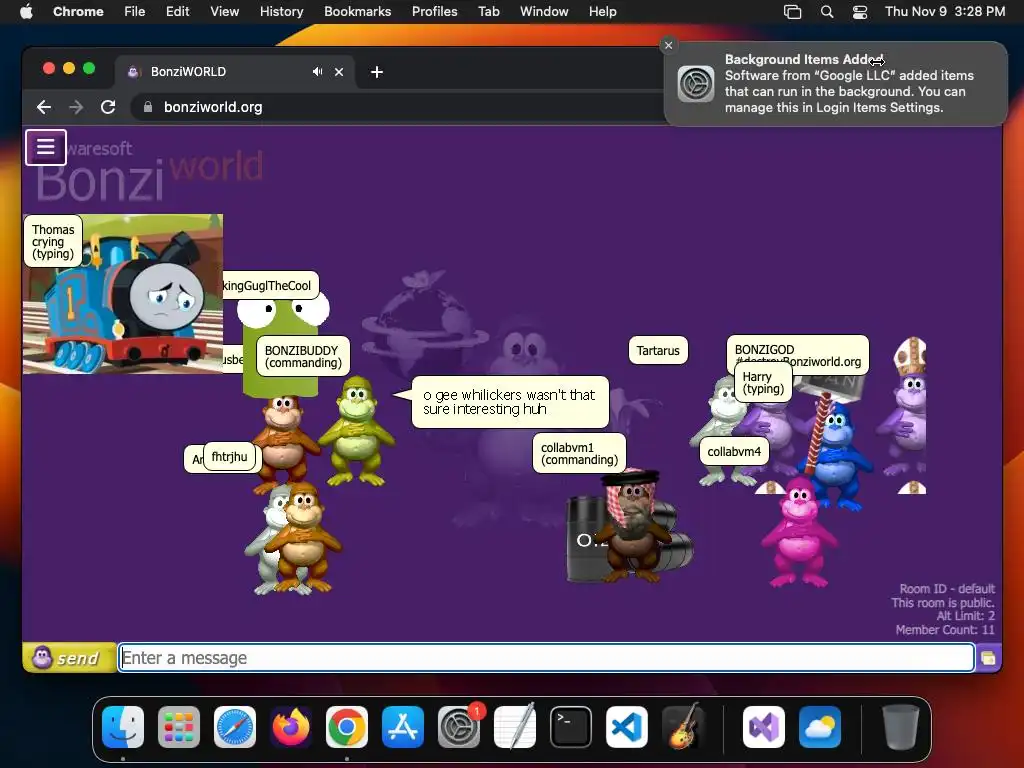
Task: Launch Terminal from the Dock
Action: (571, 727)
